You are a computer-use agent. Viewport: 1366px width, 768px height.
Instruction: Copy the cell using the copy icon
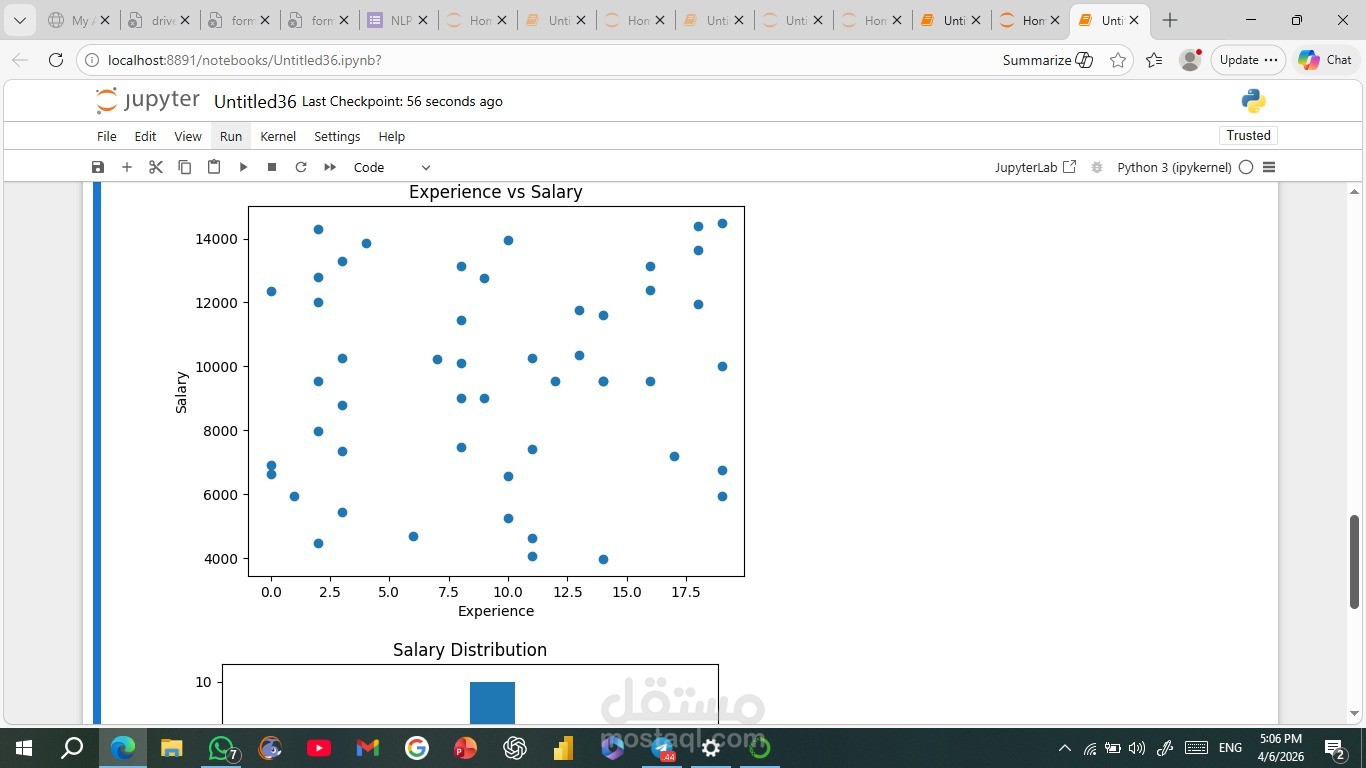pyautogui.click(x=184, y=167)
